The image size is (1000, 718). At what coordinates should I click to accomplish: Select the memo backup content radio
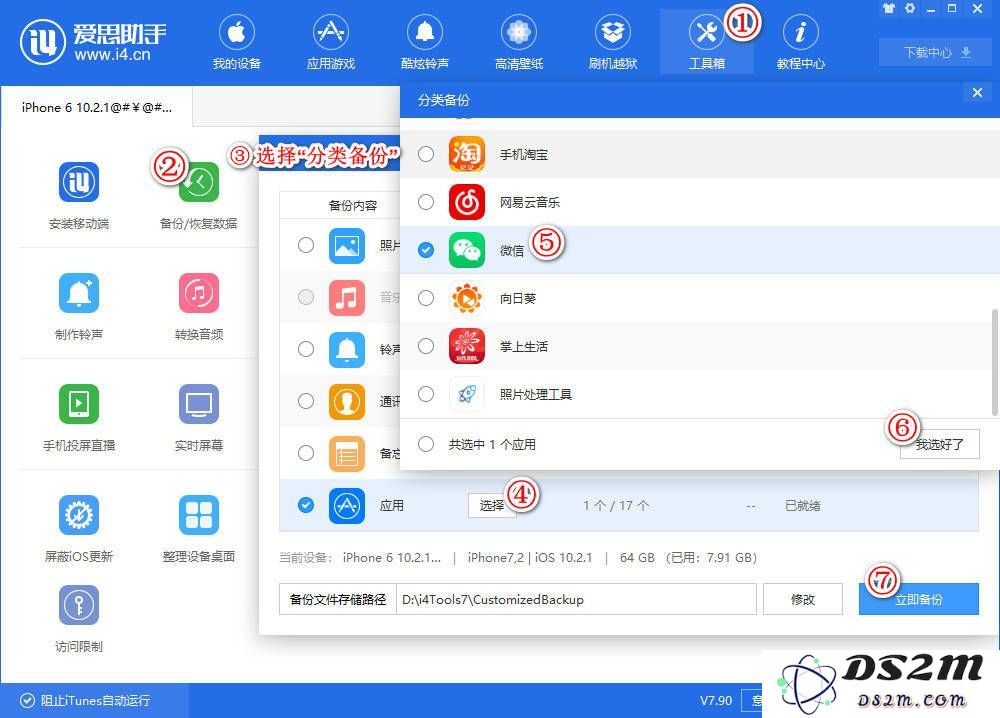[x=306, y=453]
